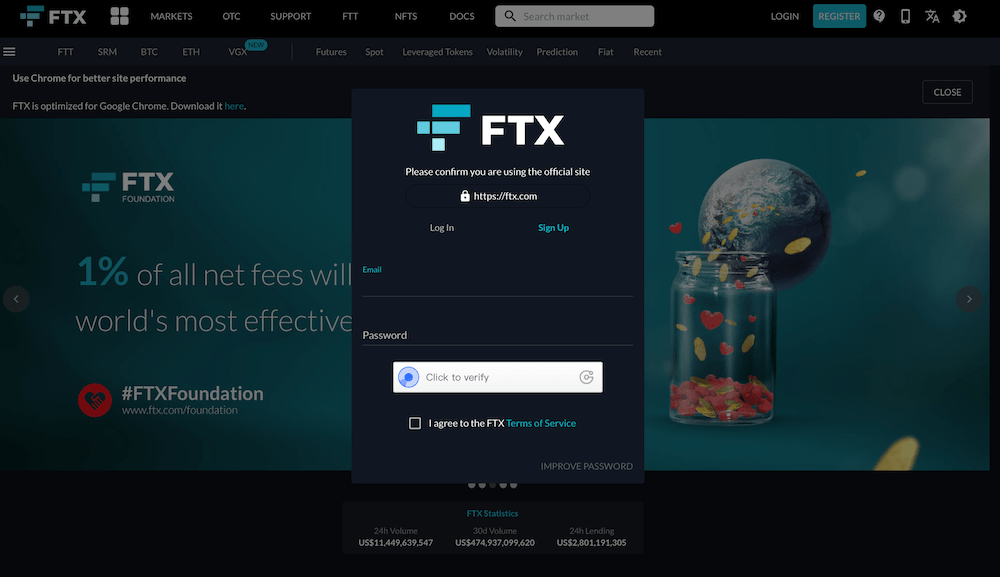Click the CLOSE banner button
The height and width of the screenshot is (577, 1000).
pyautogui.click(x=947, y=92)
